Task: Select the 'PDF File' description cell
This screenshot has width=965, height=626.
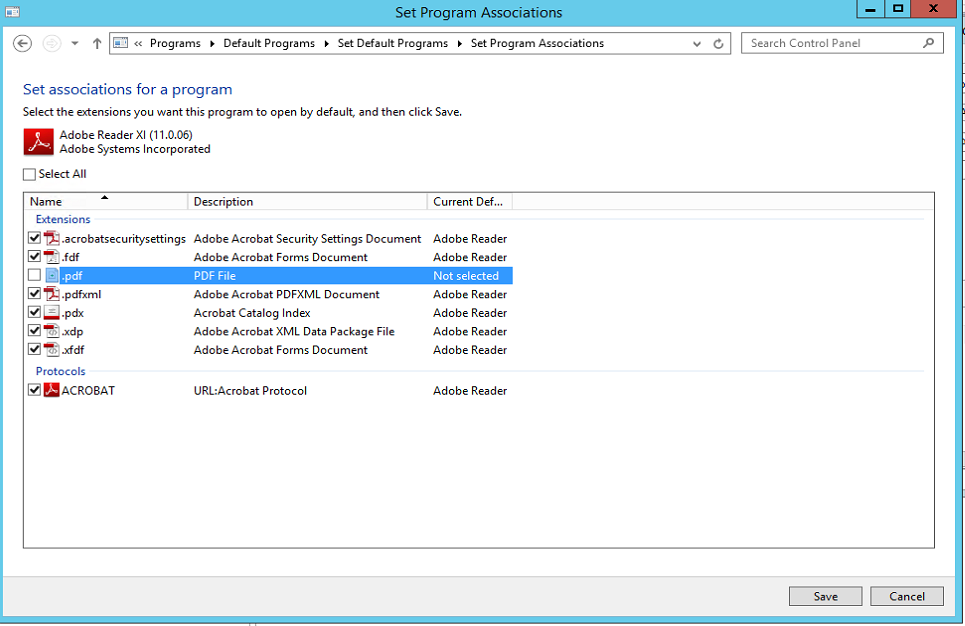Action: click(x=215, y=276)
